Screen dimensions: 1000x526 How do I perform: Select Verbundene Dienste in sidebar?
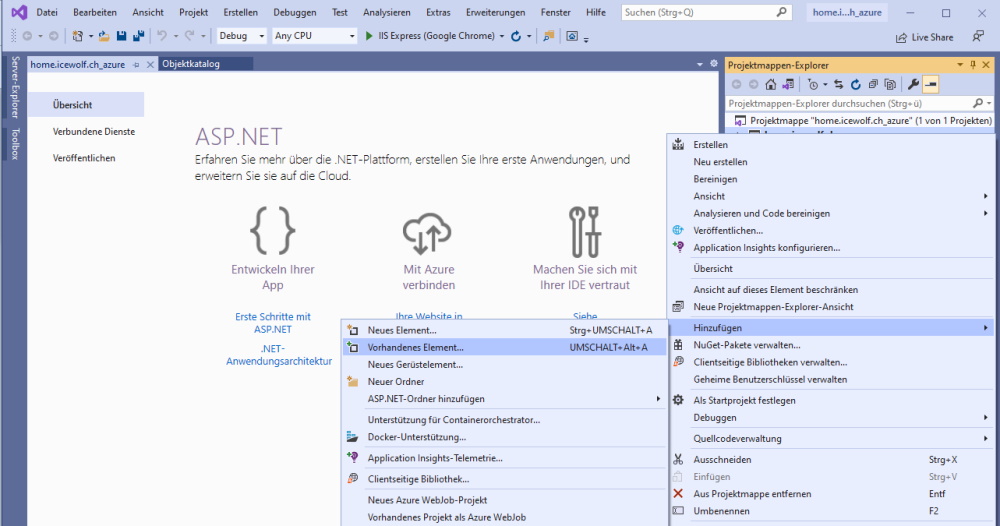pyautogui.click(x=94, y=131)
